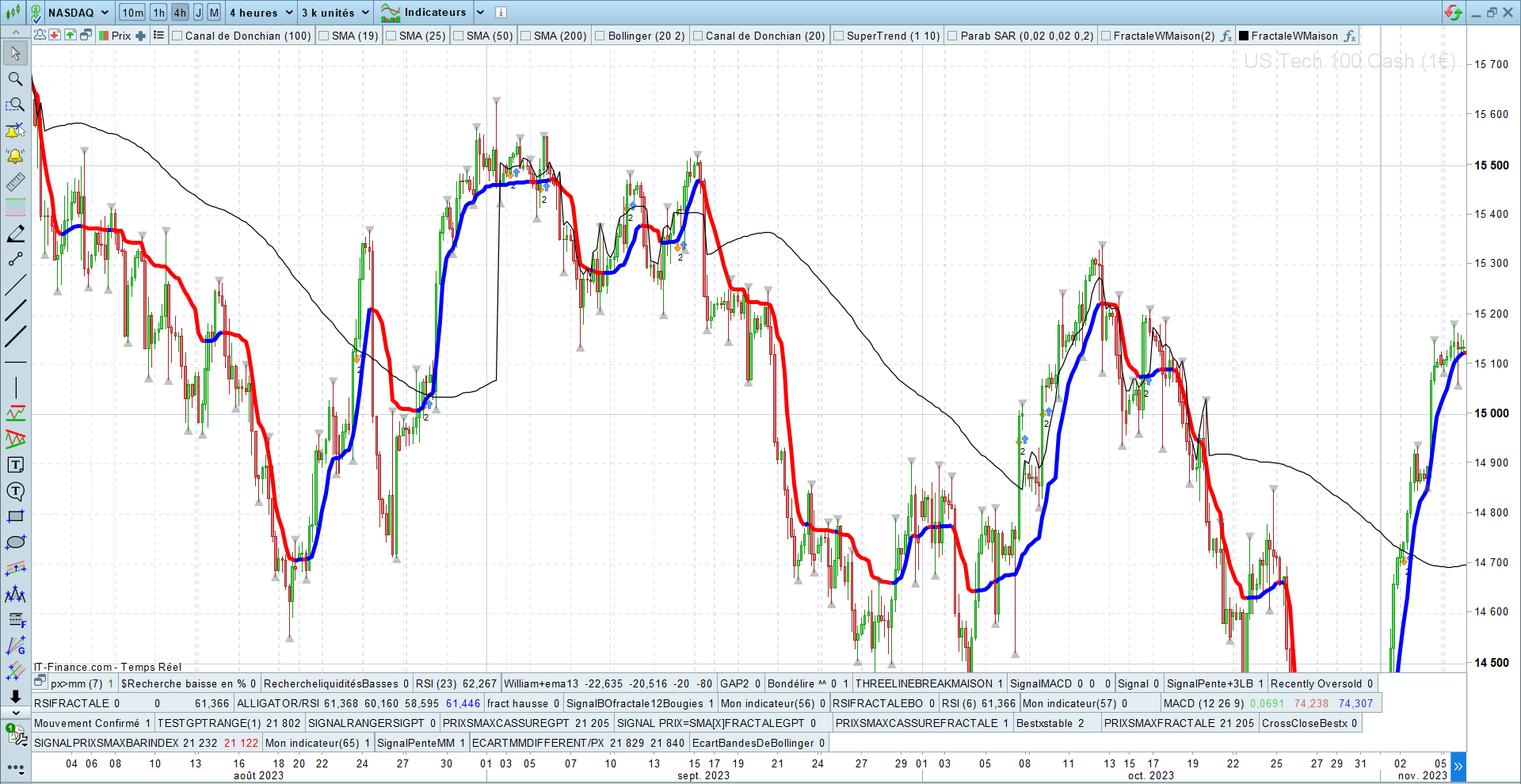The width and height of the screenshot is (1521, 784).
Task: Click the double-arrow scroll to latest button
Action: pyautogui.click(x=1458, y=766)
